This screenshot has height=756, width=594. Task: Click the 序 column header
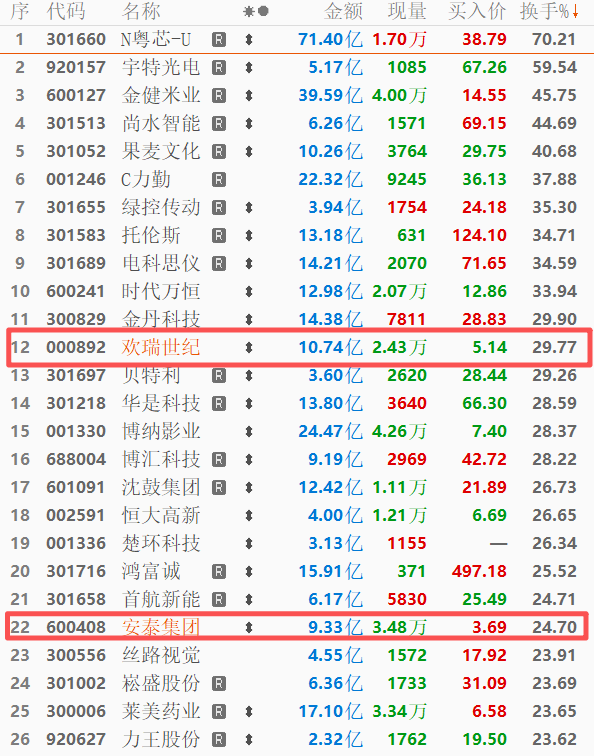[x=20, y=11]
